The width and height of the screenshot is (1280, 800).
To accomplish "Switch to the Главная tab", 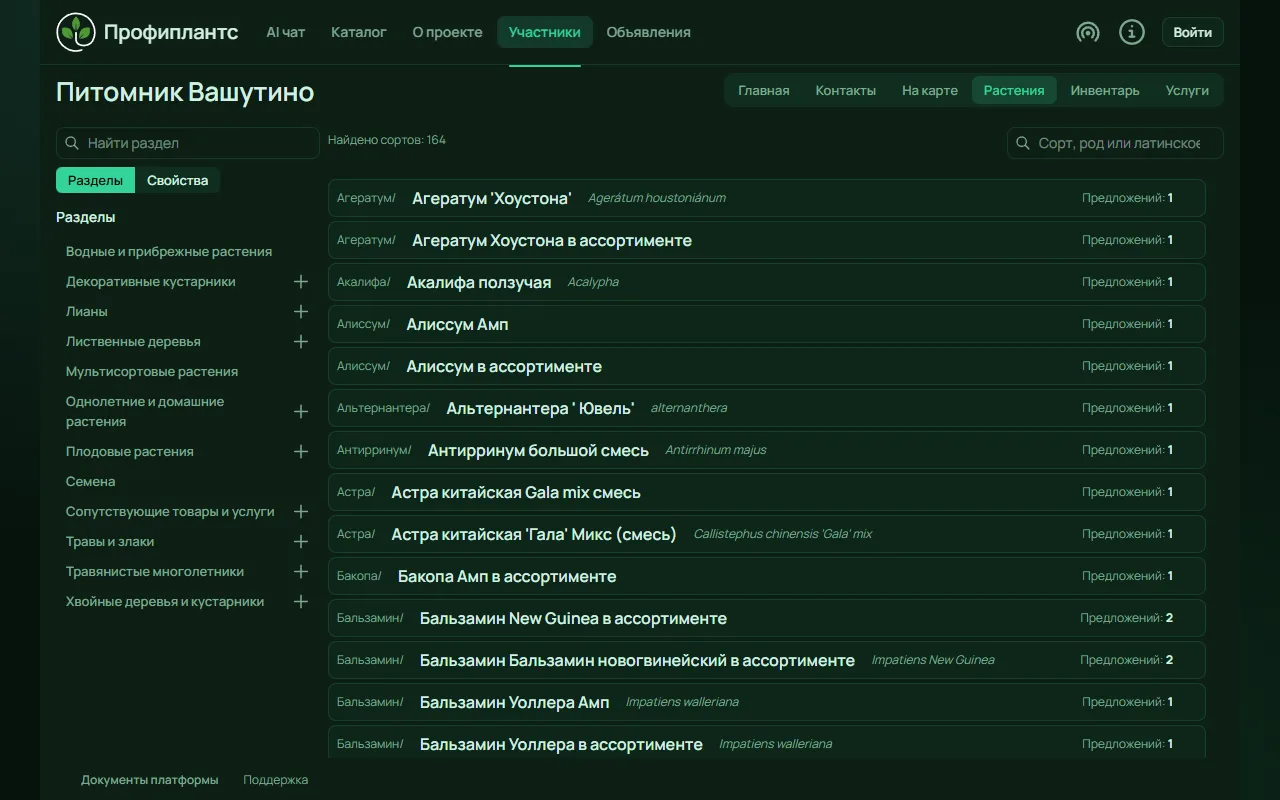I will tap(764, 90).
